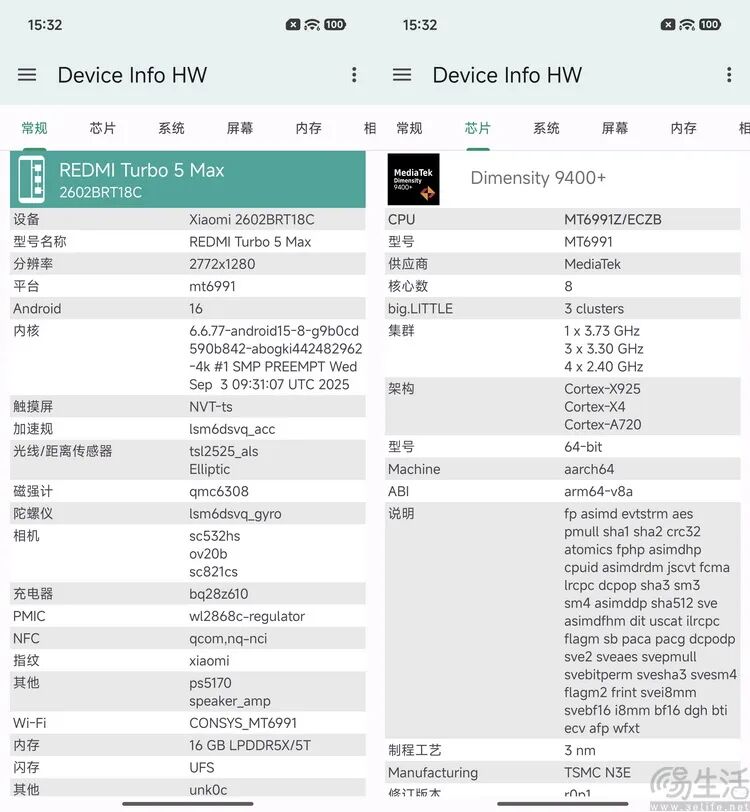This screenshot has width=750, height=812.
Task: Tap the sc532hs camera entry
Action: 215,536
